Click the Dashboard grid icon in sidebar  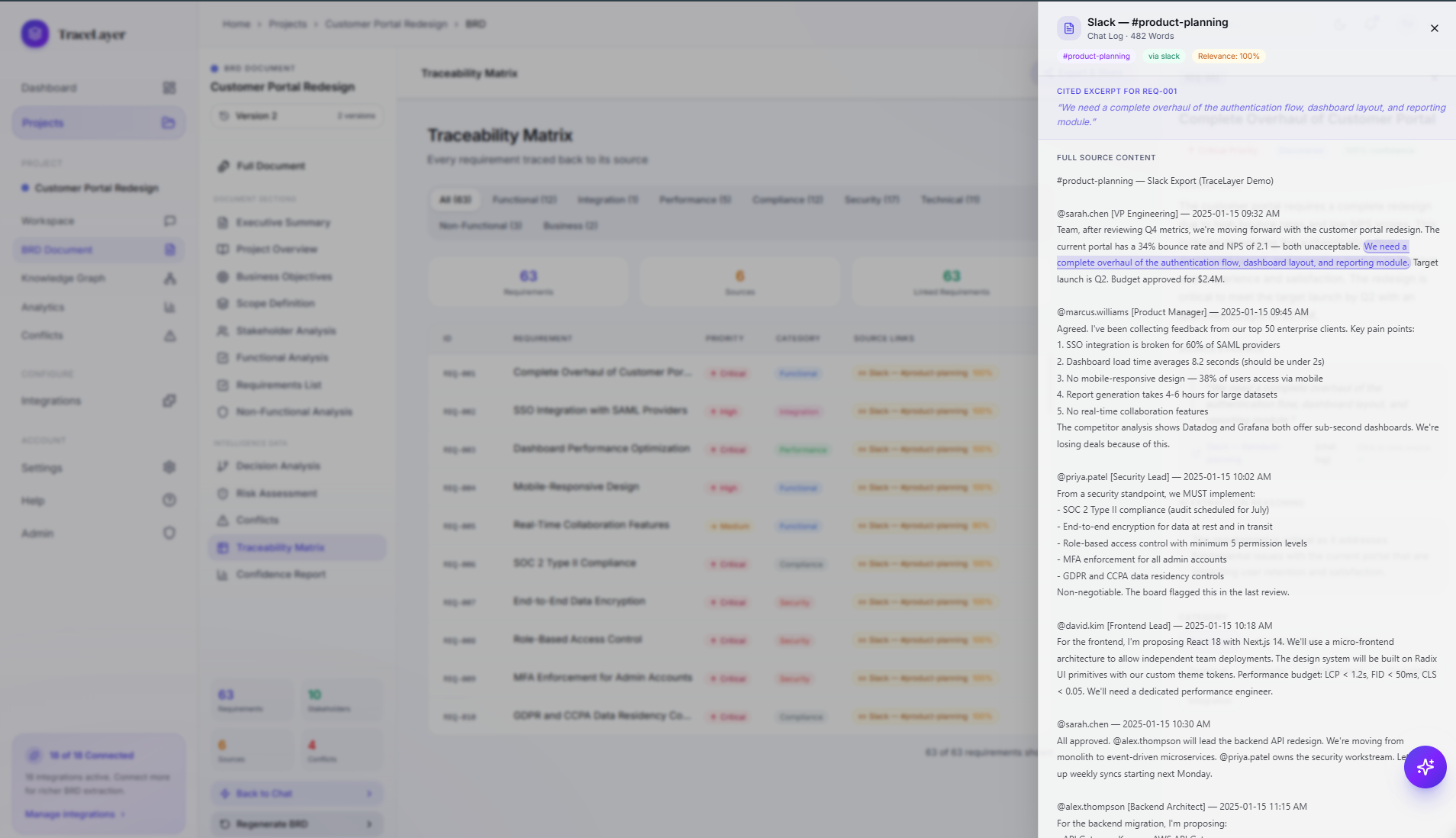pos(169,88)
